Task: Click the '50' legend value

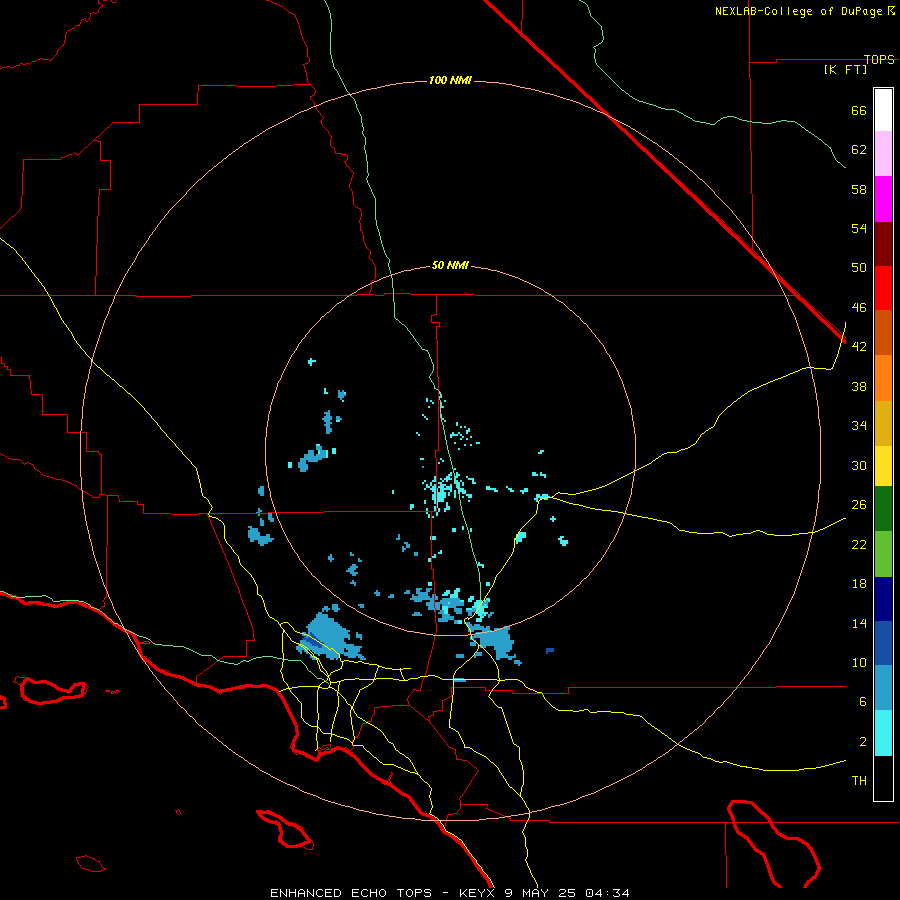Action: coord(859,268)
